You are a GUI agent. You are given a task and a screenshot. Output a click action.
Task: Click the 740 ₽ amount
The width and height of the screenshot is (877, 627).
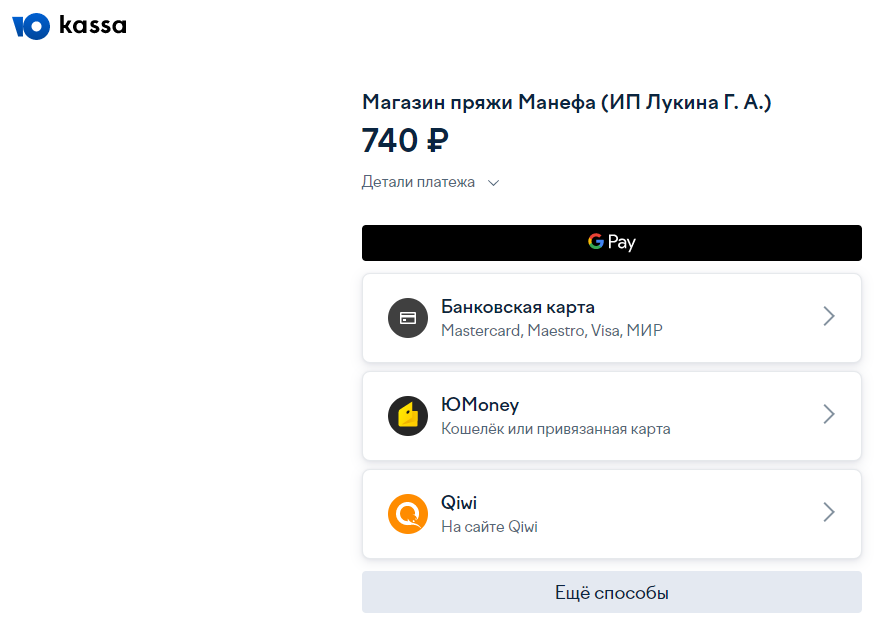pyautogui.click(x=405, y=140)
